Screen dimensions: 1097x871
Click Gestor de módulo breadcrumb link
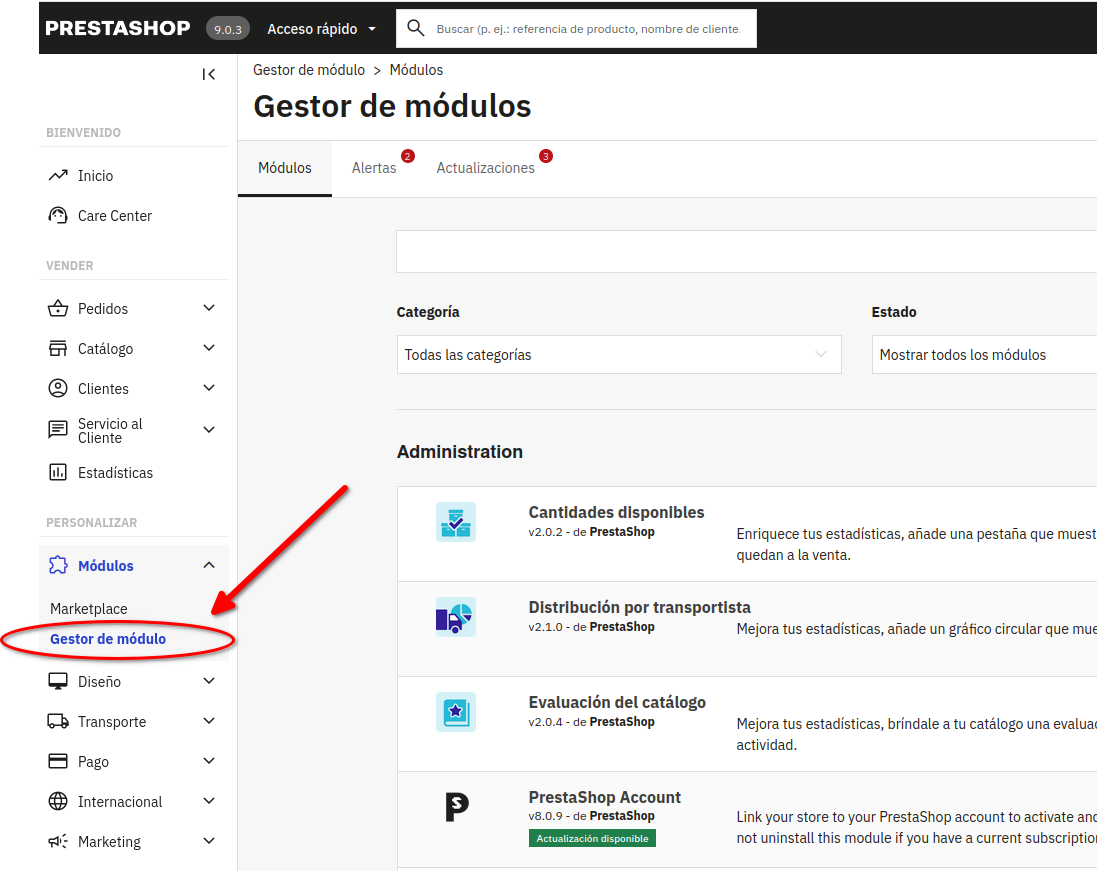point(309,70)
